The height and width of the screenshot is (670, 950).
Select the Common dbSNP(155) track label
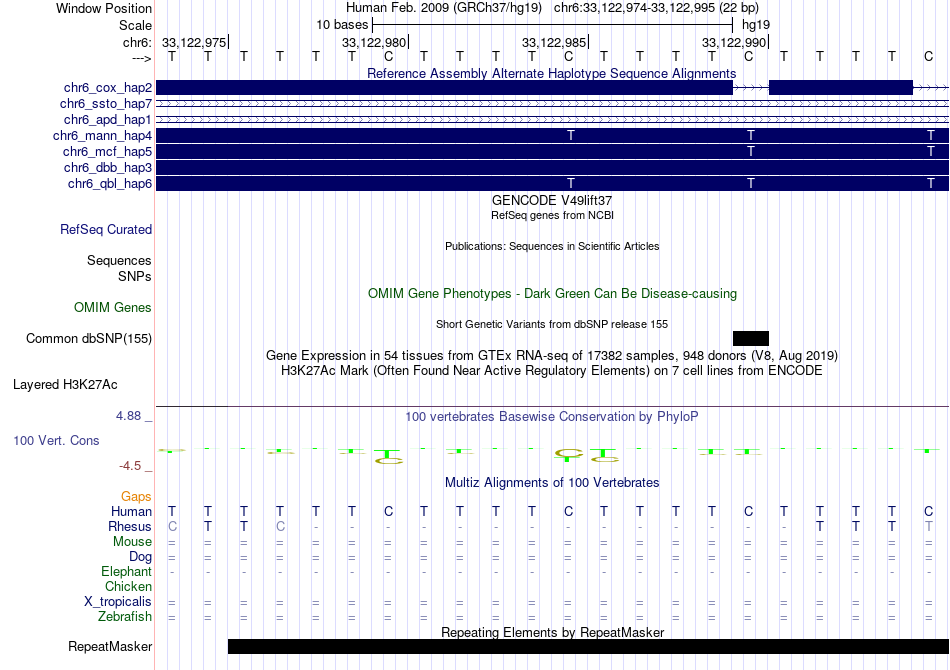(89, 339)
